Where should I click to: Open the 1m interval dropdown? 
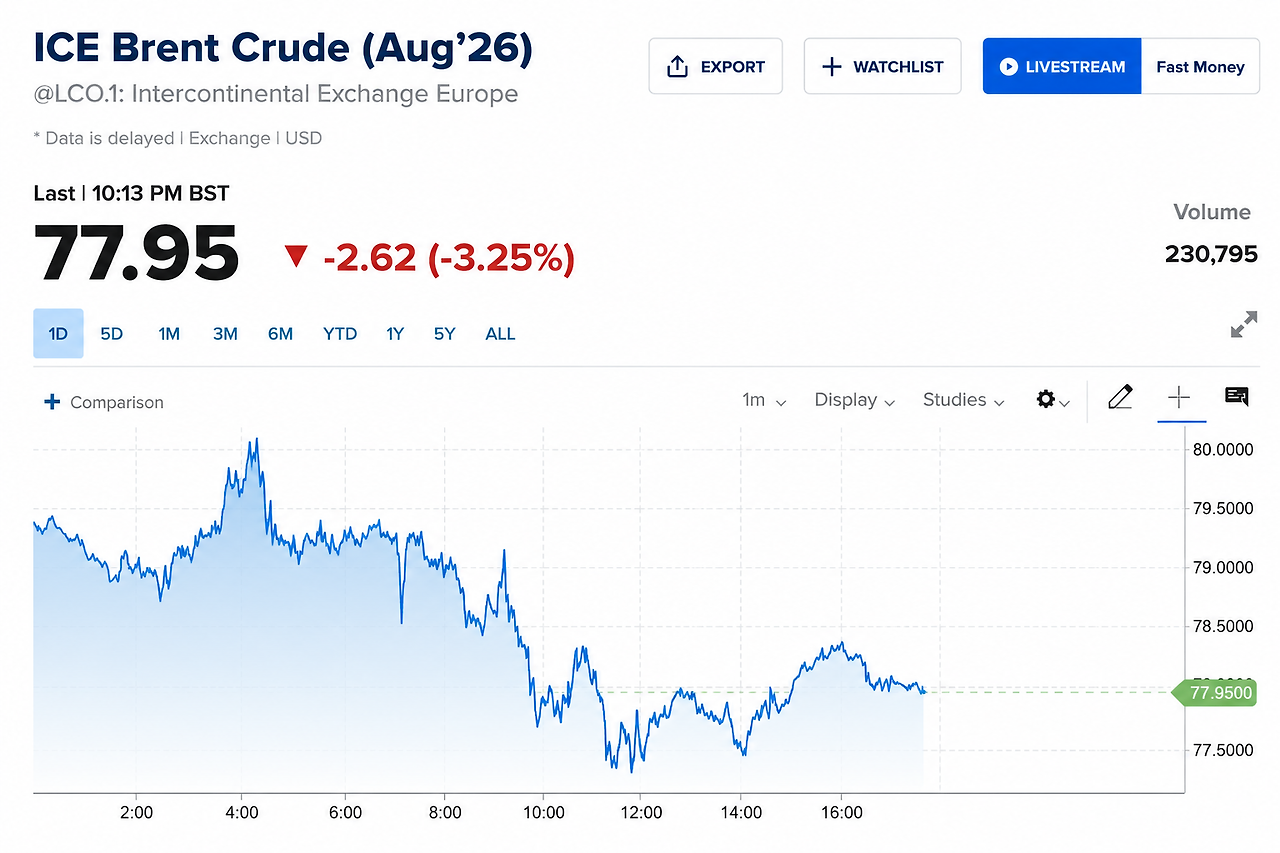(764, 400)
